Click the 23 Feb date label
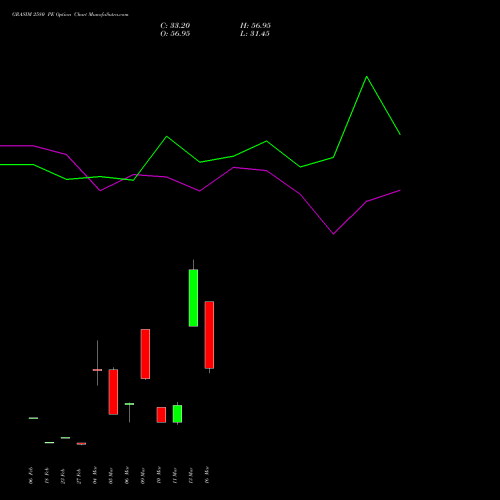 [x=63, y=475]
